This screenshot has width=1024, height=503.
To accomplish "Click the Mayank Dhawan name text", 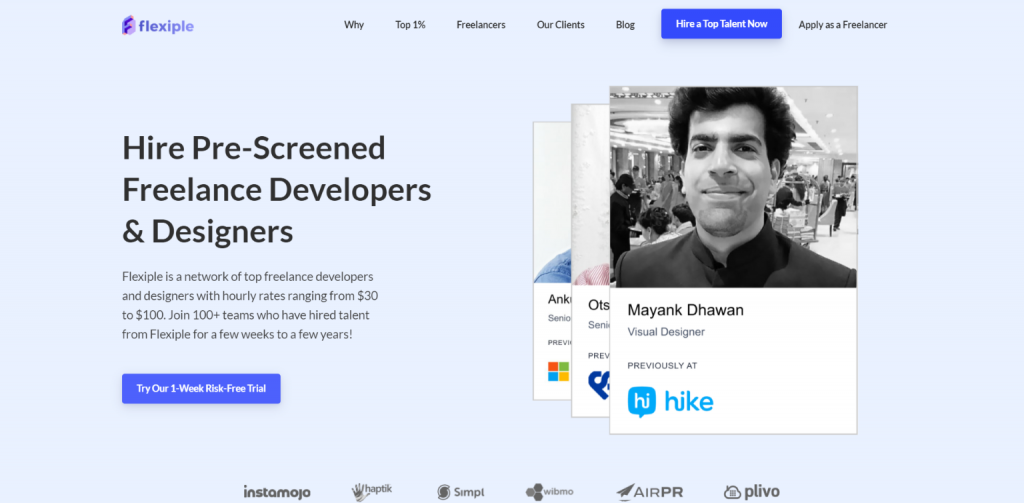I will point(685,310).
